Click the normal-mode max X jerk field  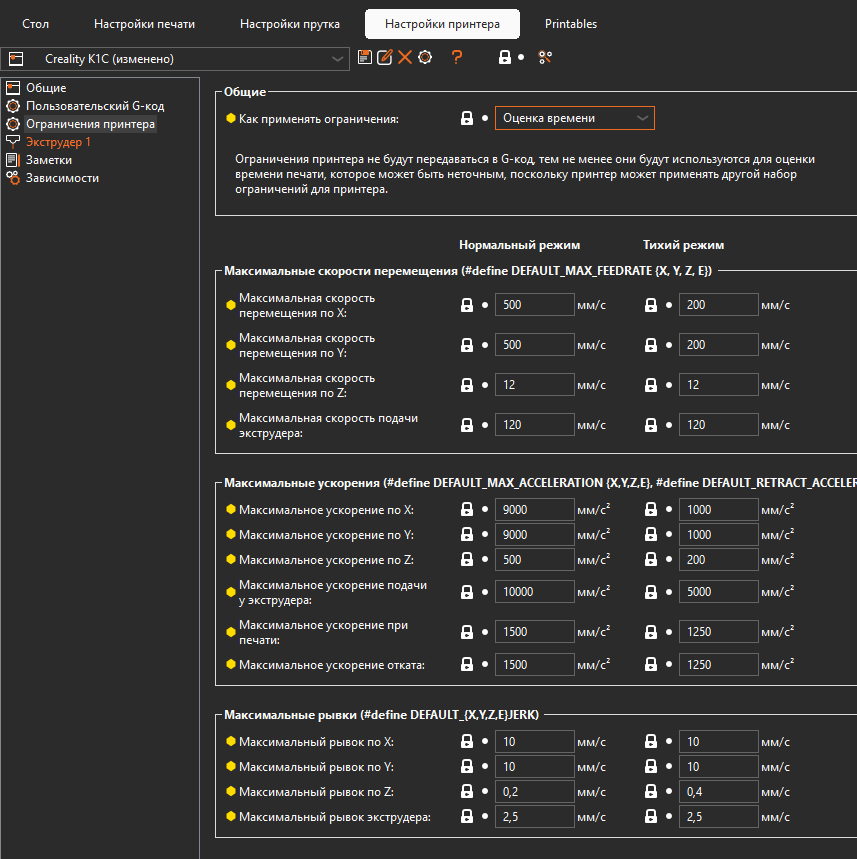[x=535, y=742]
